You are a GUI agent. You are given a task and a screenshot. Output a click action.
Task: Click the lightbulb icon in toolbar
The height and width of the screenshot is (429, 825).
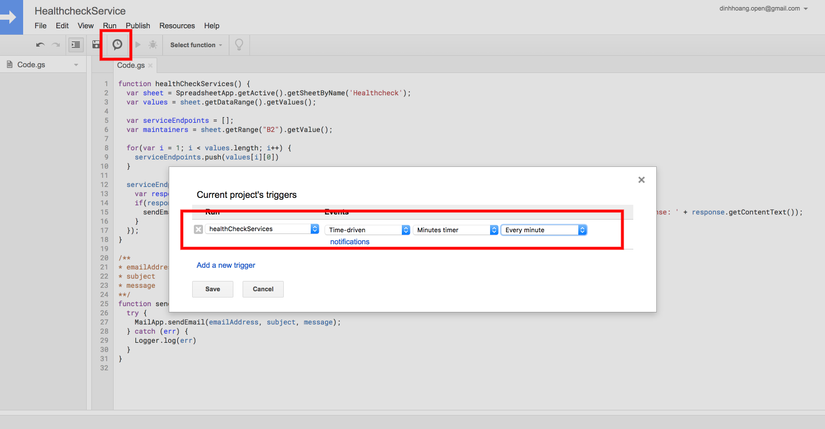[238, 45]
